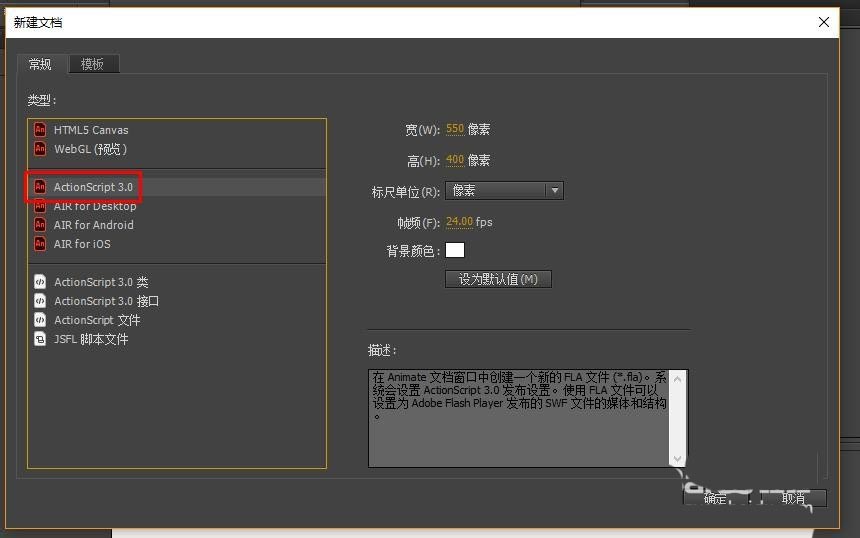This screenshot has width=860, height=538.
Task: Switch to the 常规 tab
Action: click(41, 64)
